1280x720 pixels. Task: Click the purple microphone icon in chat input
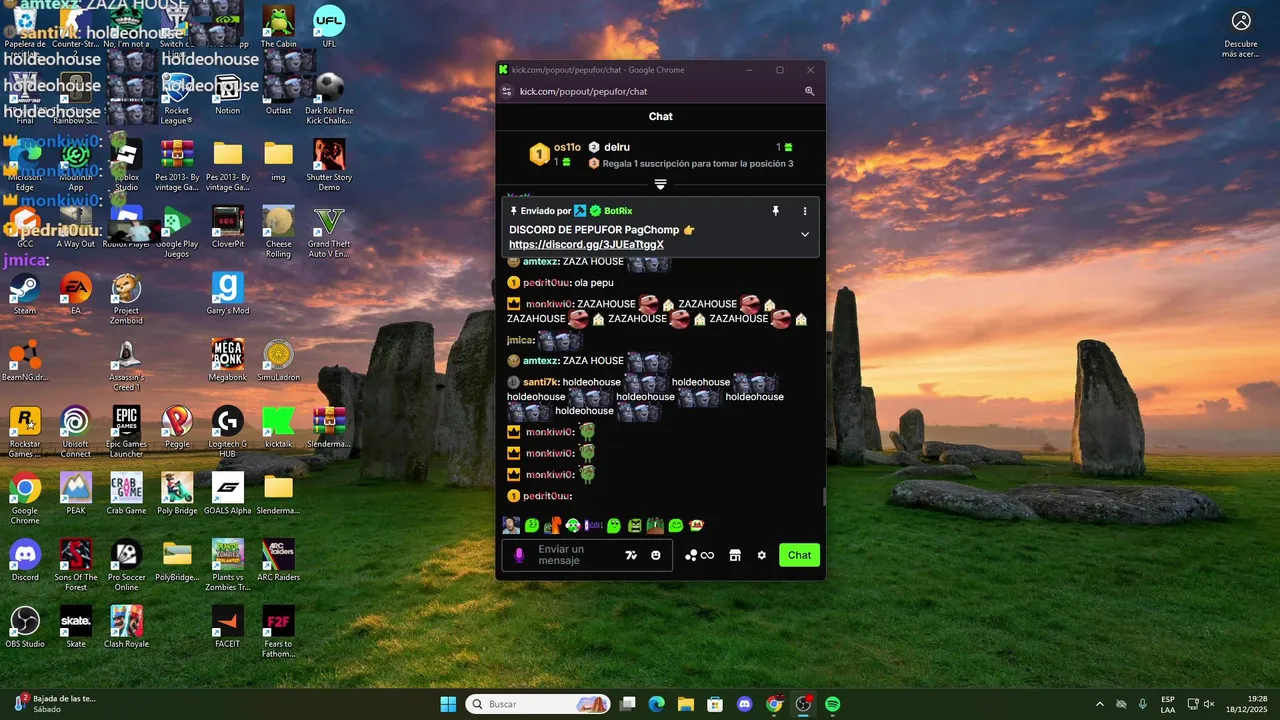click(x=518, y=555)
